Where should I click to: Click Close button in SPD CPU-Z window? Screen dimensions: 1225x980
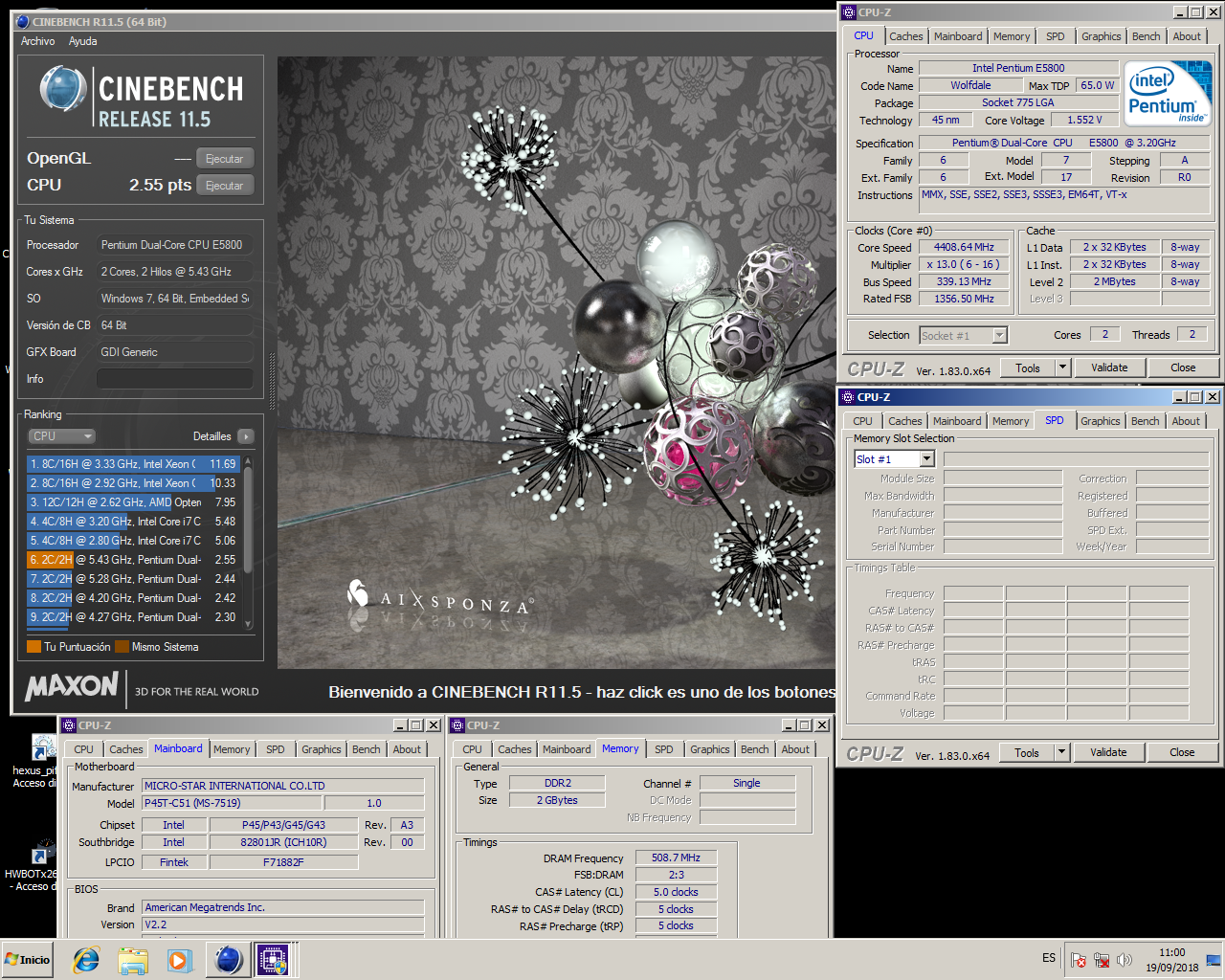point(1182,752)
